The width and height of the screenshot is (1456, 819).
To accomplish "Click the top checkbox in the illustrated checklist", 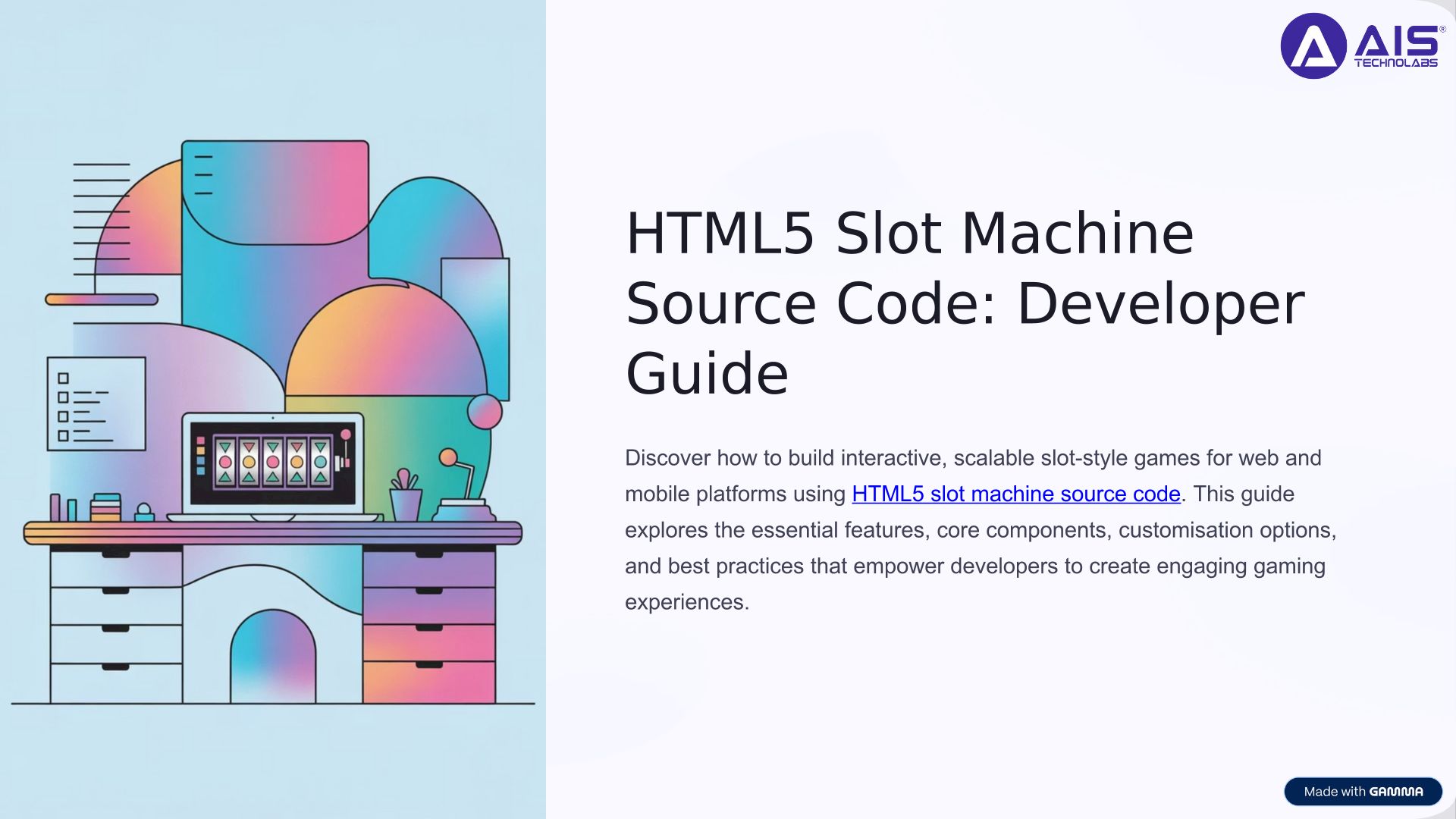I will click(64, 378).
